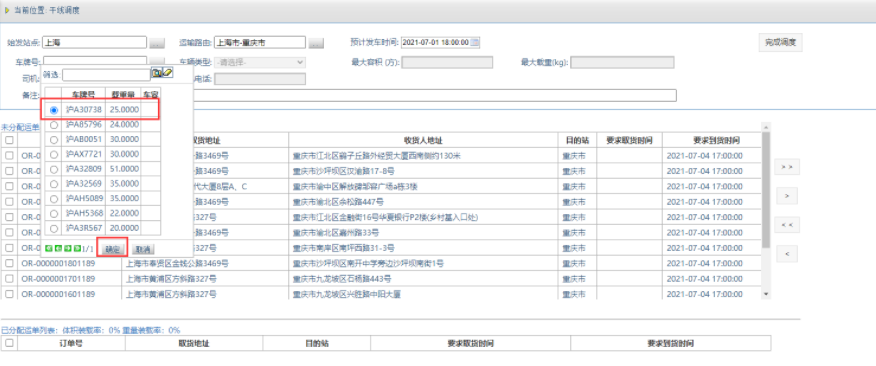
Task: Click the yellow arrow at 当前位置
Action: pyautogui.click(x=7, y=9)
